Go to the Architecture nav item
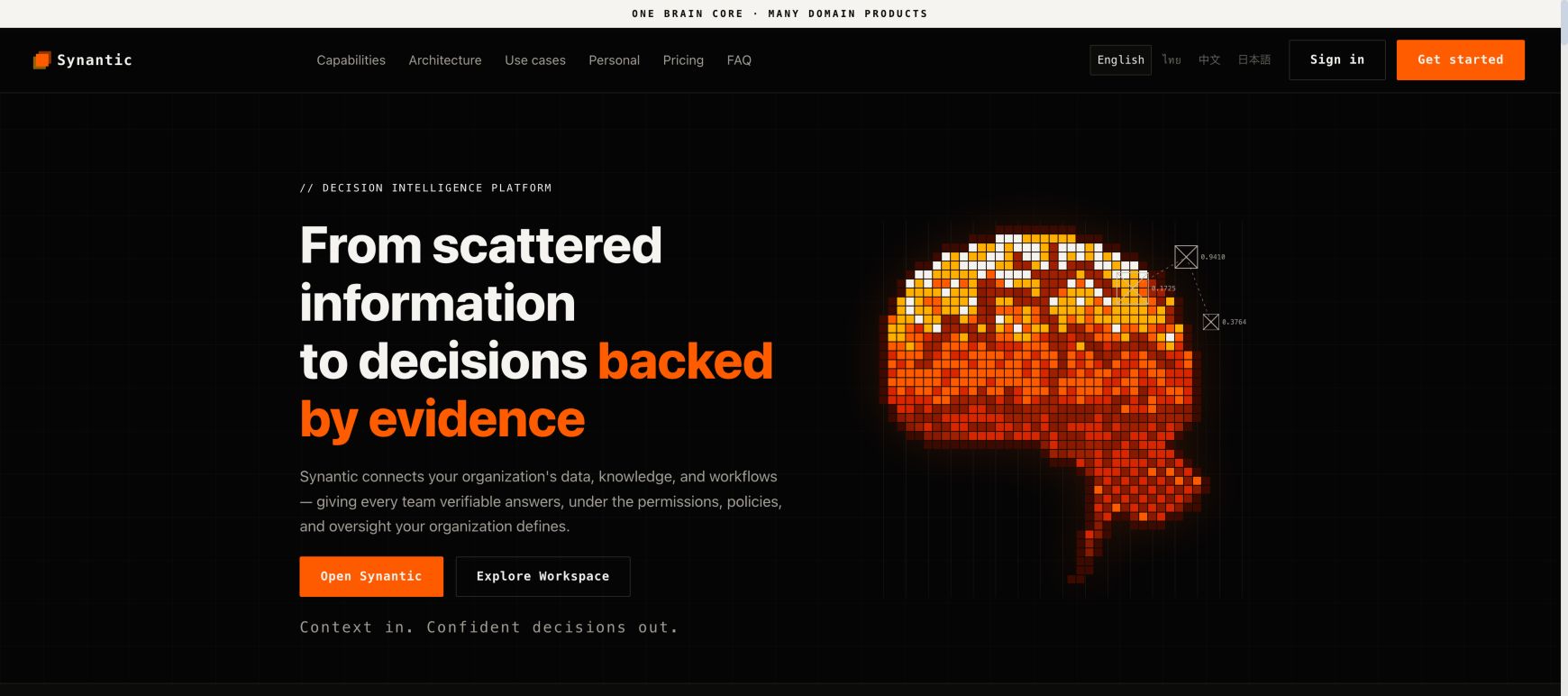The image size is (1568, 696). pyautogui.click(x=445, y=60)
